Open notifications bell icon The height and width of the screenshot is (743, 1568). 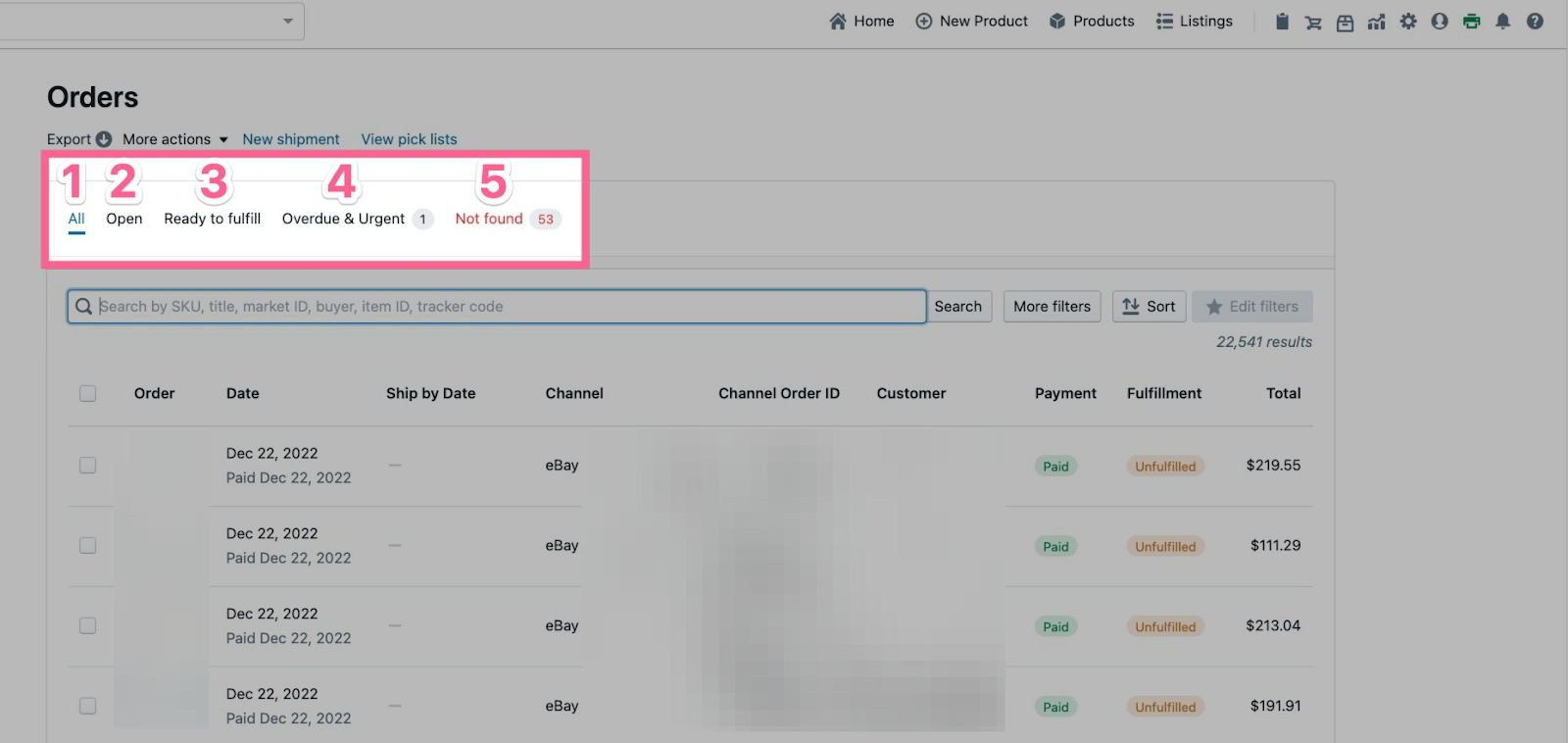[x=1502, y=22]
